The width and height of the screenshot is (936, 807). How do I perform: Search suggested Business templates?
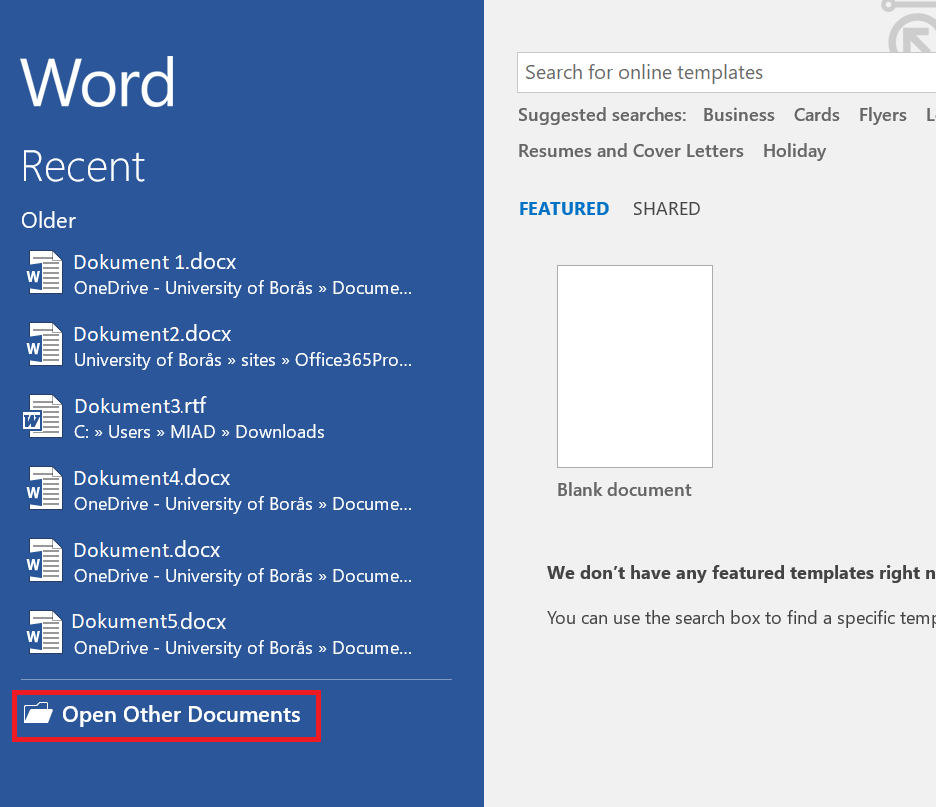click(738, 115)
